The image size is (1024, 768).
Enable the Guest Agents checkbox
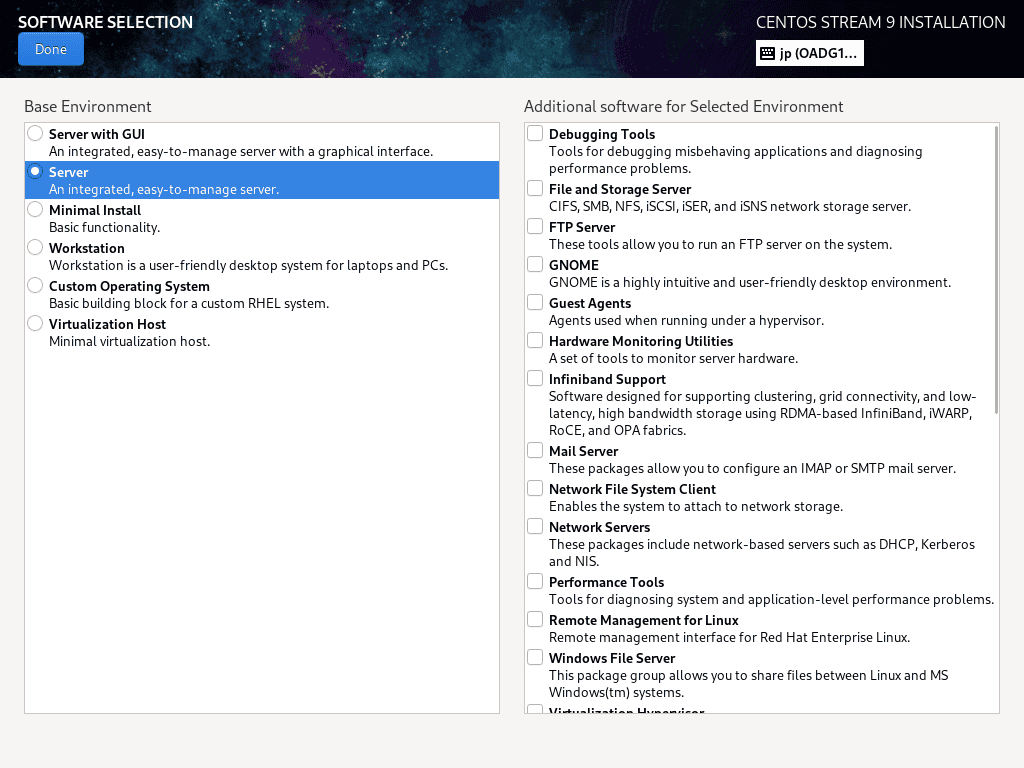(x=535, y=302)
